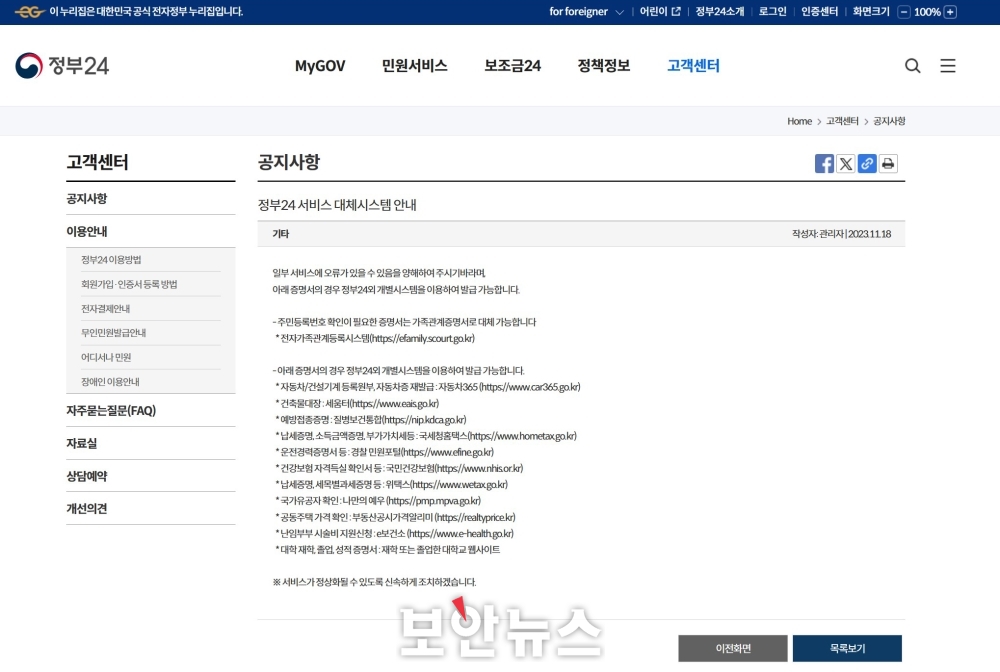Open the search magnifier icon

913,66
